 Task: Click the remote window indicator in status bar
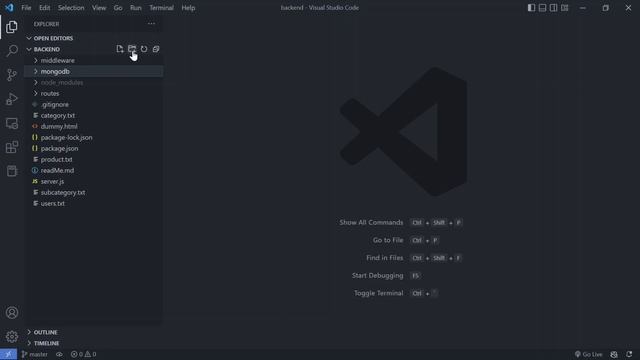pyautogui.click(x=8, y=354)
